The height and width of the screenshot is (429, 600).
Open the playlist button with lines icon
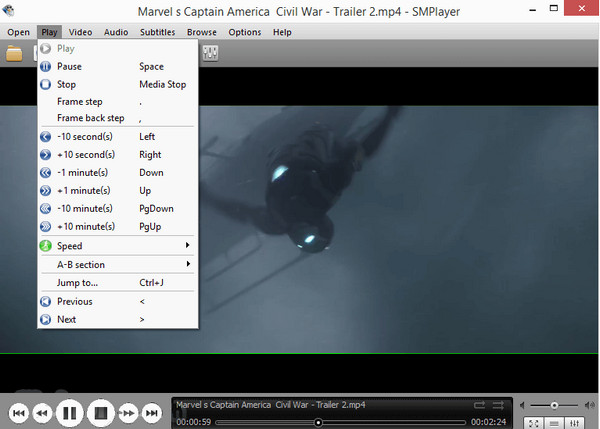point(554,423)
